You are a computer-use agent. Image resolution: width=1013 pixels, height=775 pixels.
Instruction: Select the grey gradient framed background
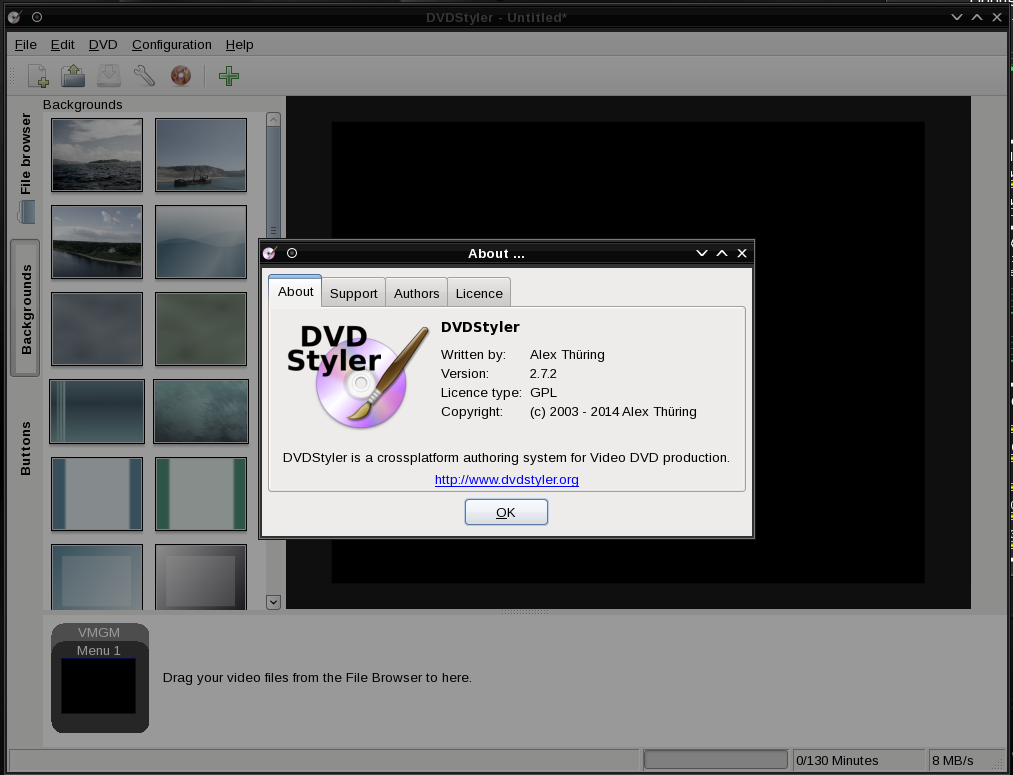[x=201, y=577]
